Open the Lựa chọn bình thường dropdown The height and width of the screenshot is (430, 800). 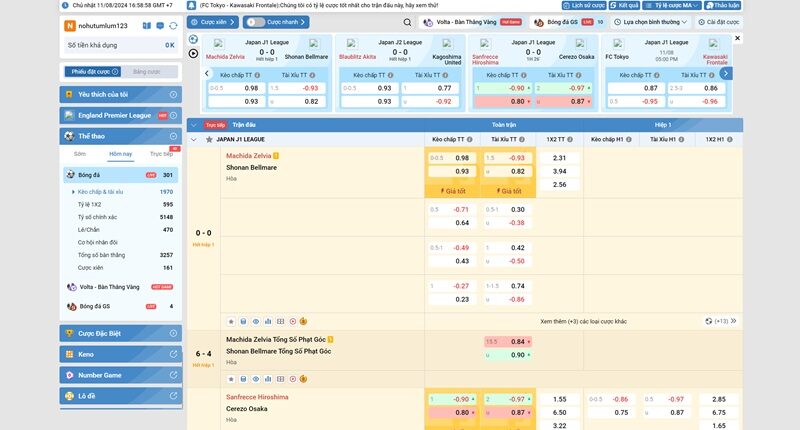pos(660,21)
